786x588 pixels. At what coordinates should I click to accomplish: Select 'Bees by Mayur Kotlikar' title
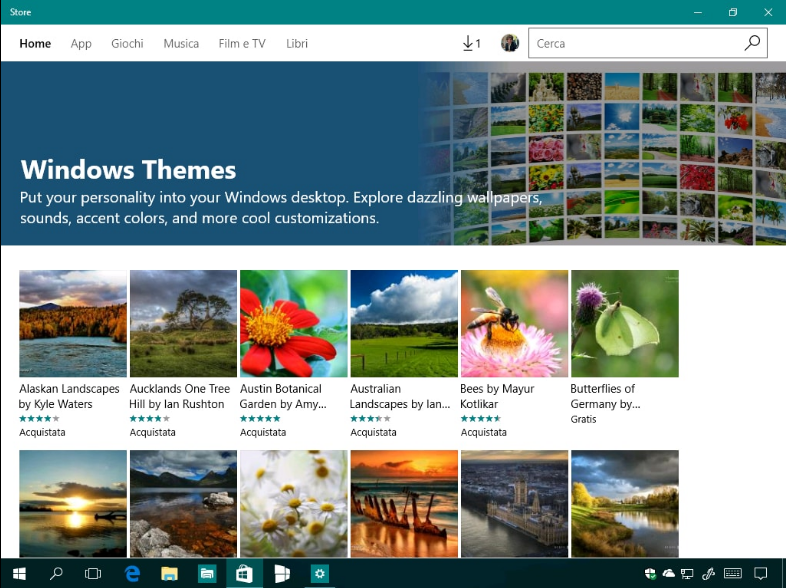click(497, 396)
